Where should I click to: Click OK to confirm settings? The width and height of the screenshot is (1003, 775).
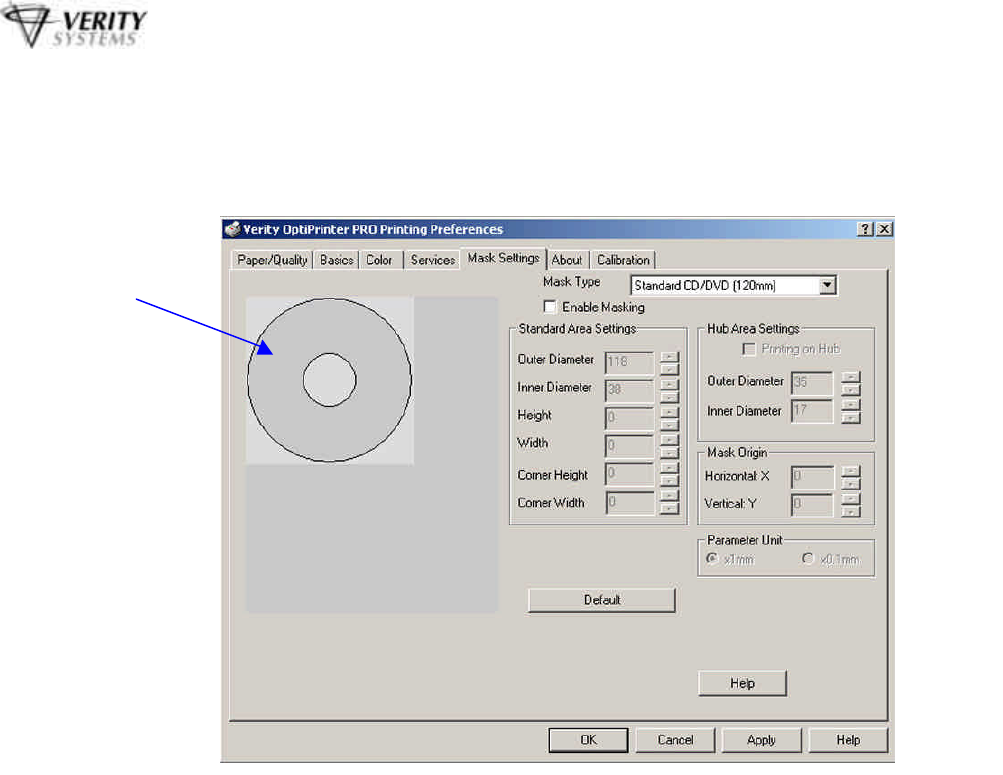click(589, 740)
